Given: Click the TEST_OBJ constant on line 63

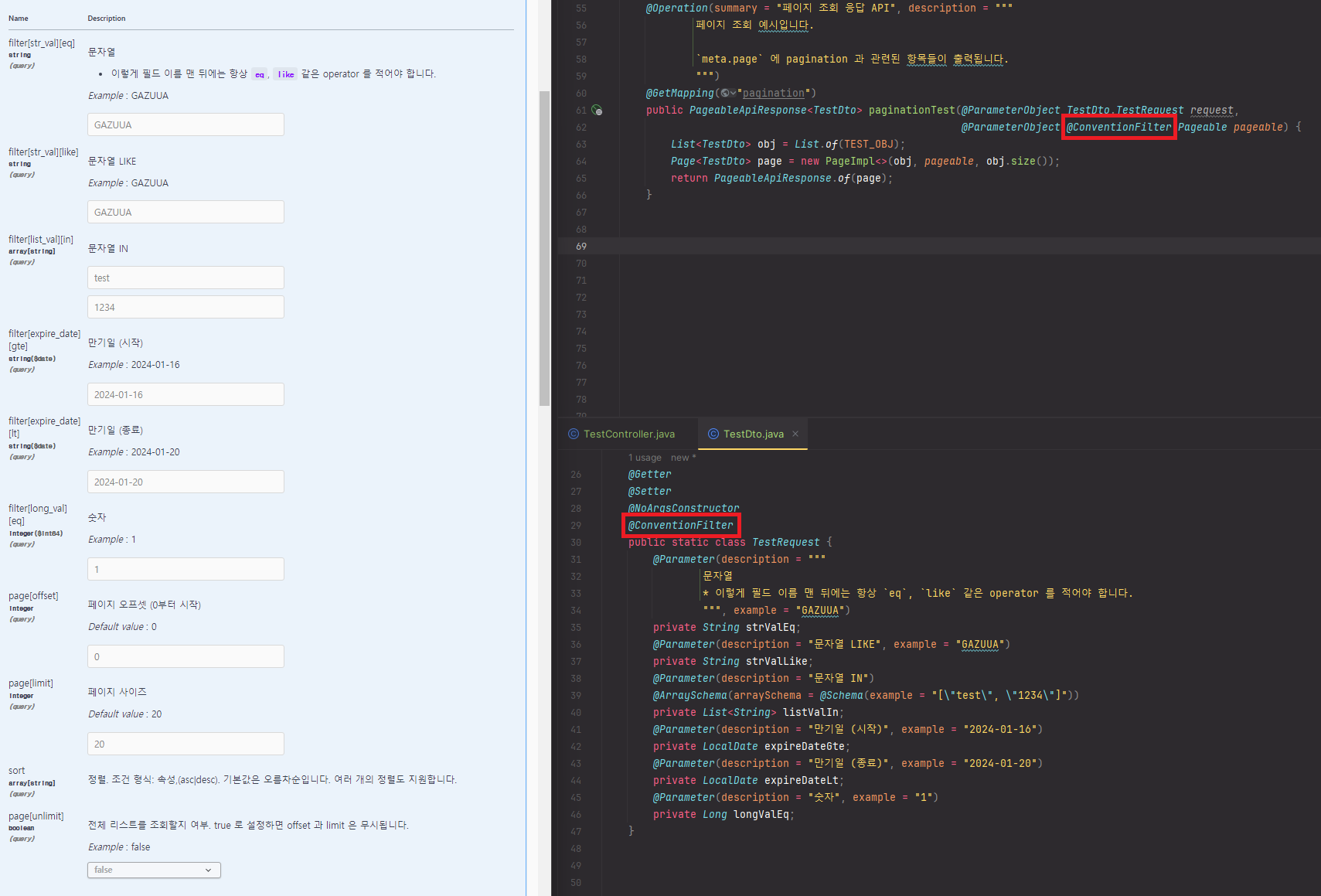Looking at the screenshot, I should [x=868, y=145].
